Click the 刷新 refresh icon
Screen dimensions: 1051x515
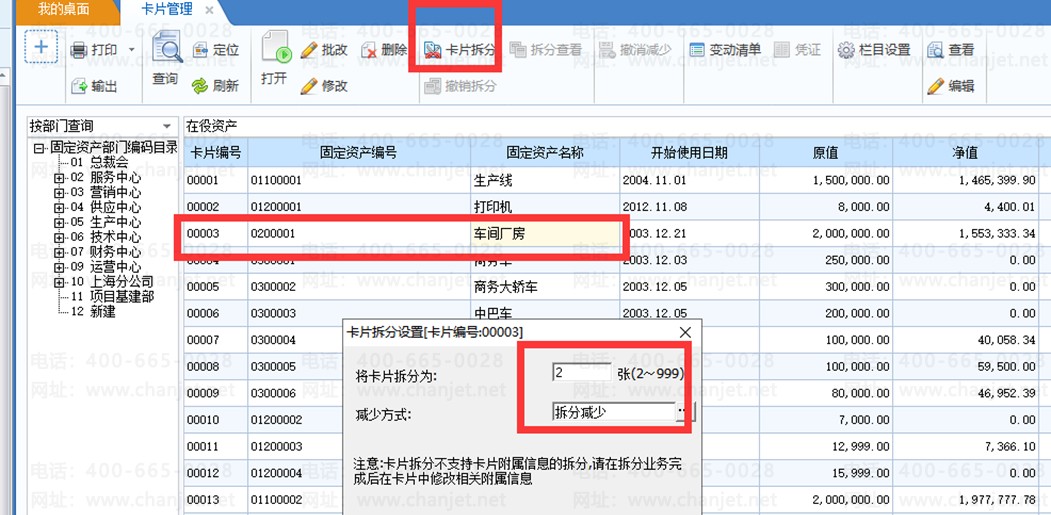200,86
